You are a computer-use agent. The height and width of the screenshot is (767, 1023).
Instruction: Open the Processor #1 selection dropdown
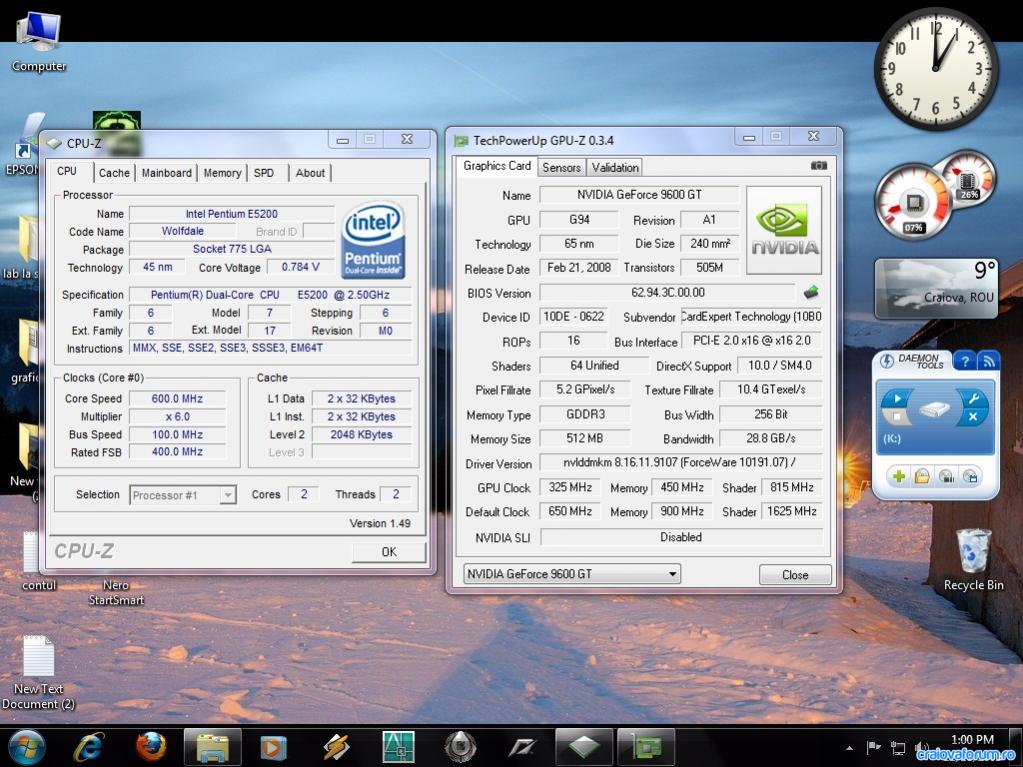[x=183, y=495]
